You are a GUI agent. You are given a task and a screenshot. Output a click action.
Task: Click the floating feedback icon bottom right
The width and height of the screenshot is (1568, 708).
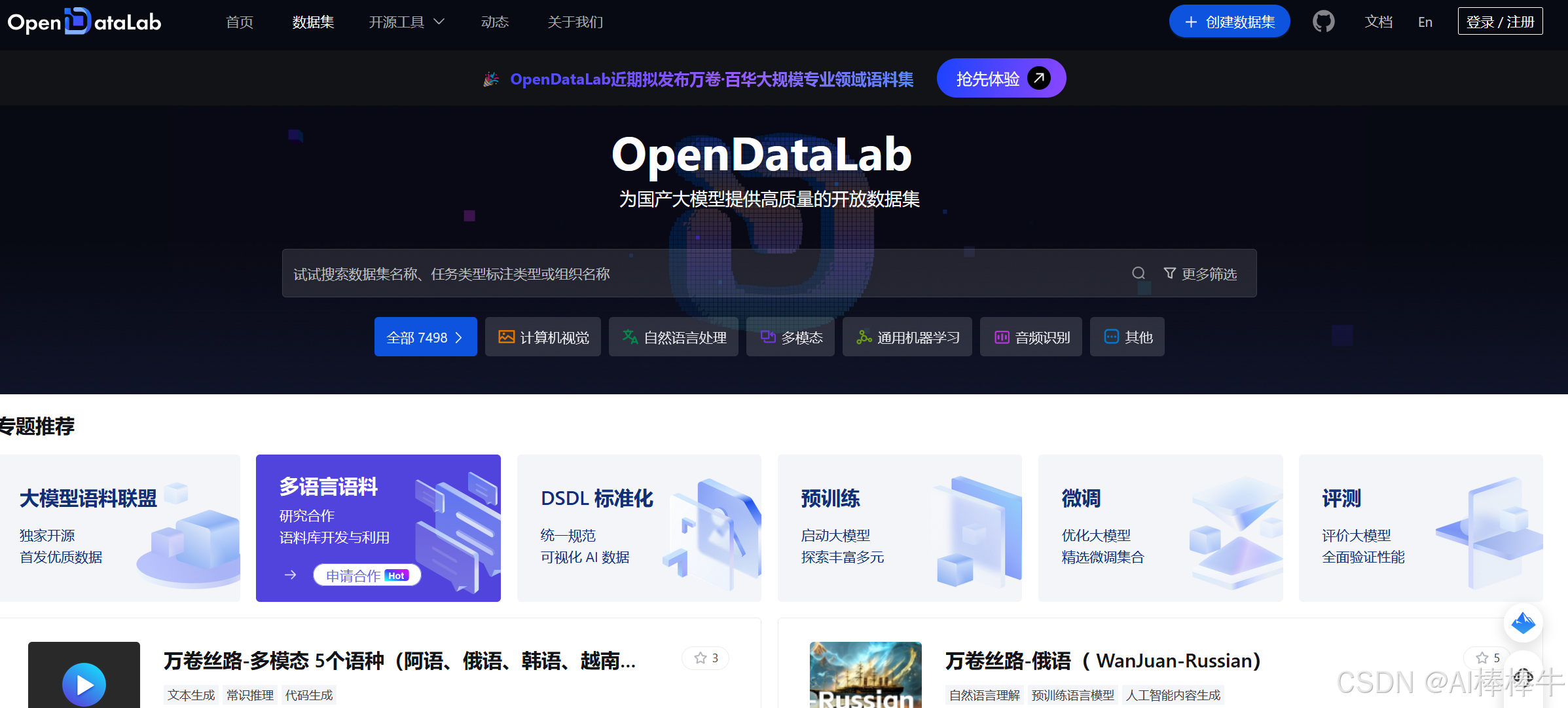pos(1523,624)
